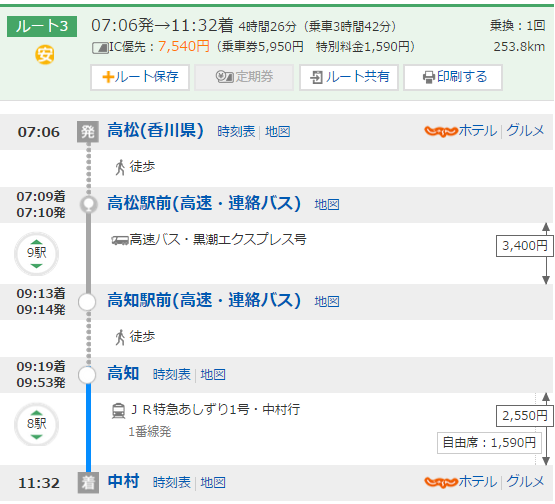Click the 発 departure marker icon

88,132
